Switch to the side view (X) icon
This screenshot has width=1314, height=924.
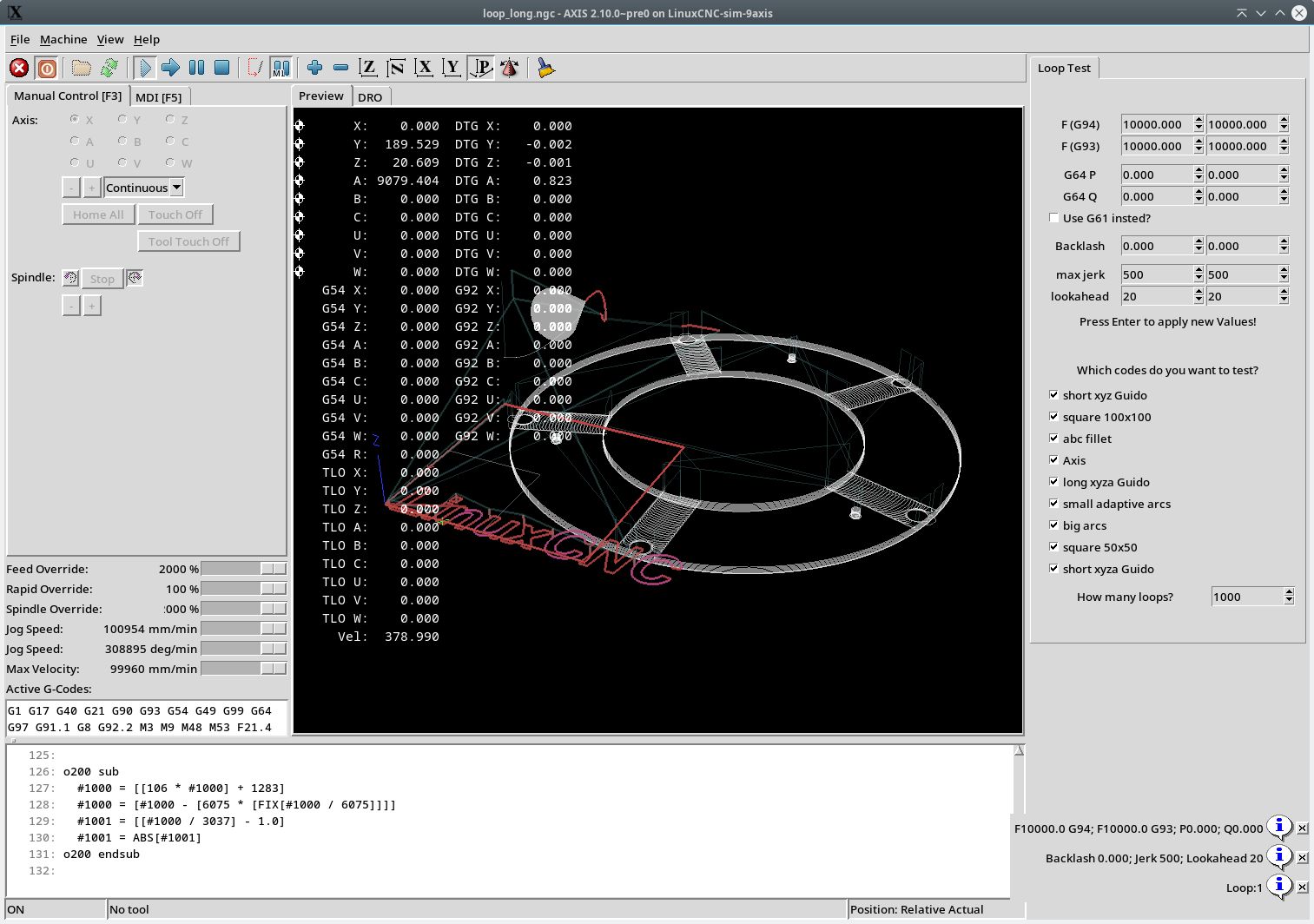coord(424,68)
